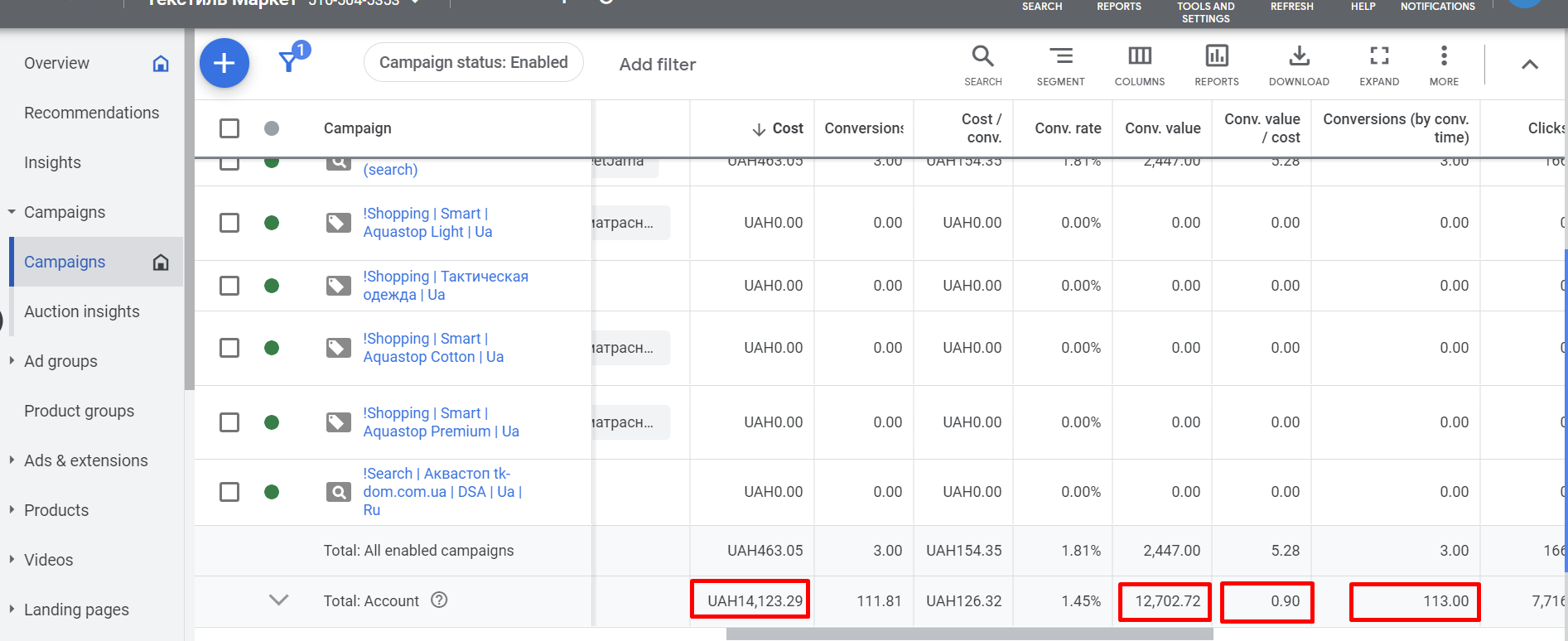Download the campaign table
The image size is (1568, 641).
[1299, 65]
